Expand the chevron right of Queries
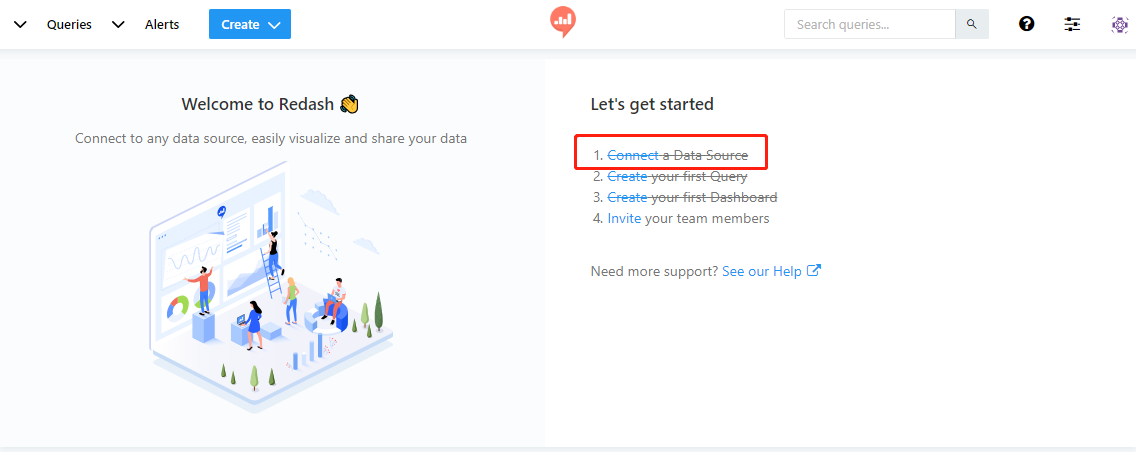 pyautogui.click(x=118, y=24)
